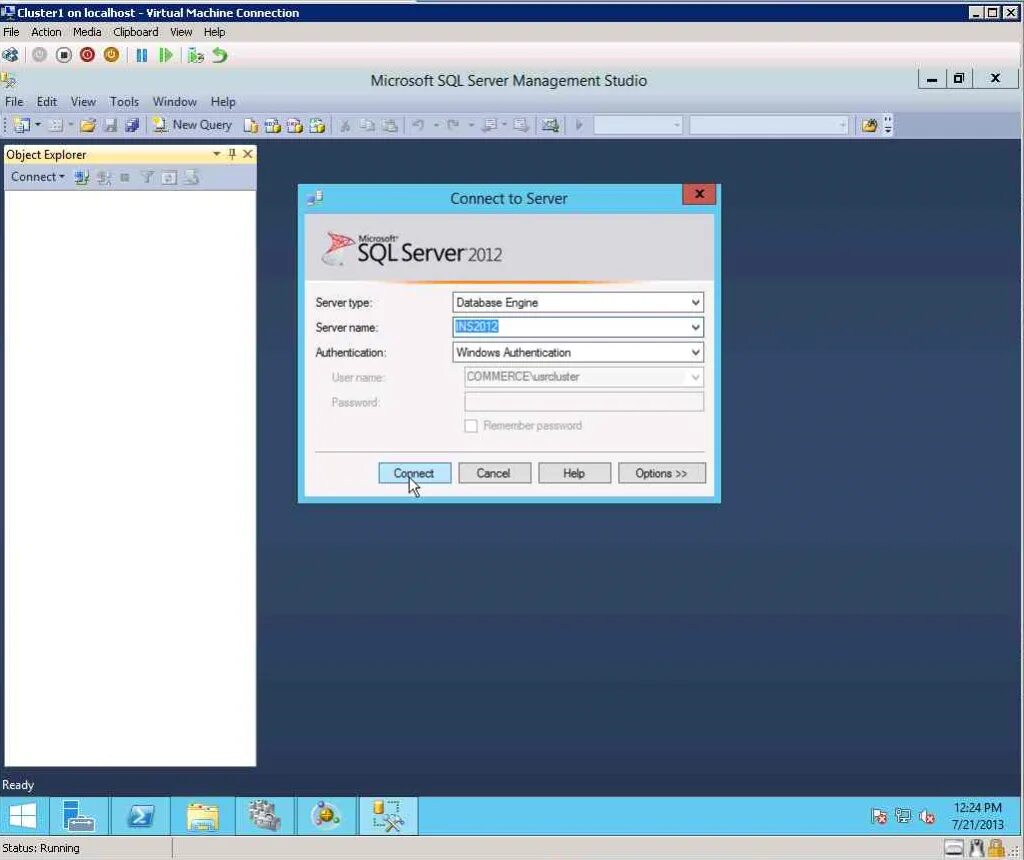The image size is (1024, 860).
Task: Open the Windows Start button
Action: tap(23, 816)
